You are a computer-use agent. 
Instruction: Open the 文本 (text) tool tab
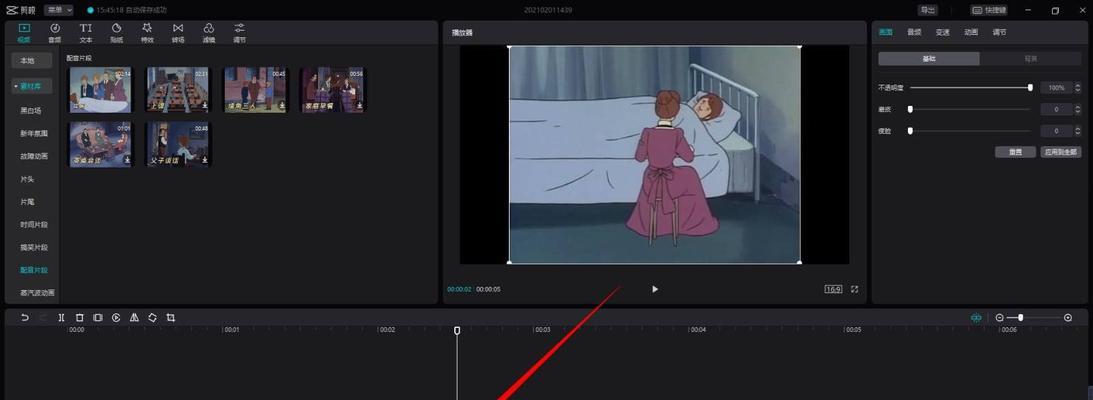click(x=86, y=32)
